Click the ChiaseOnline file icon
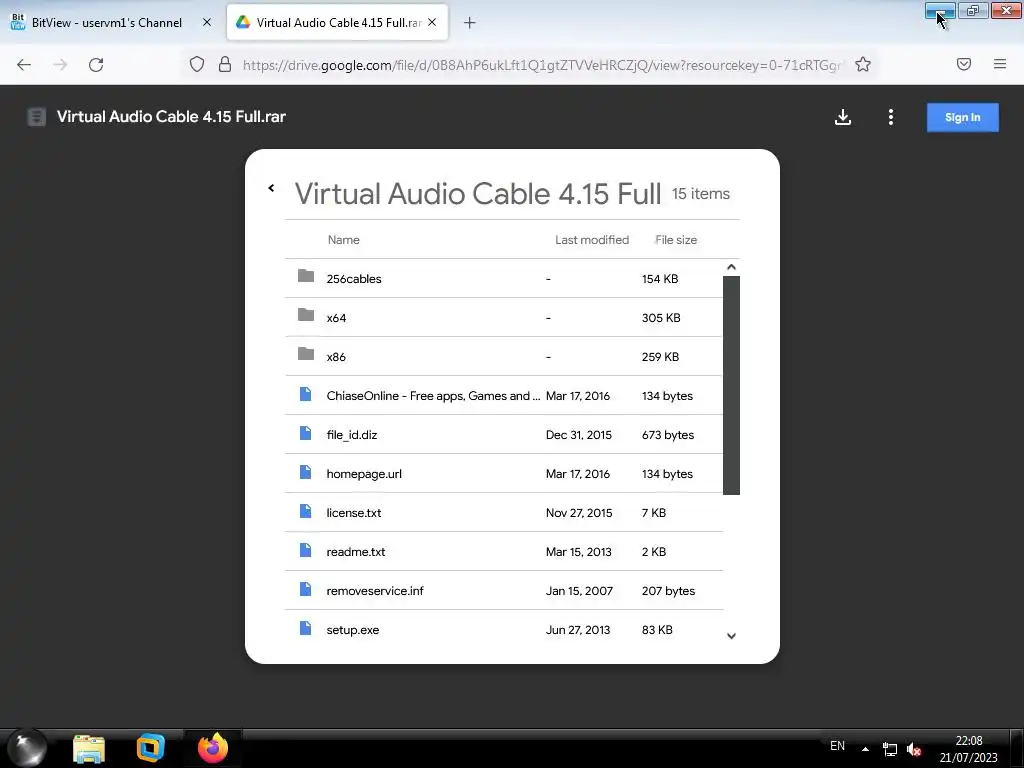Image resolution: width=1024 pixels, height=768 pixels. [x=305, y=394]
